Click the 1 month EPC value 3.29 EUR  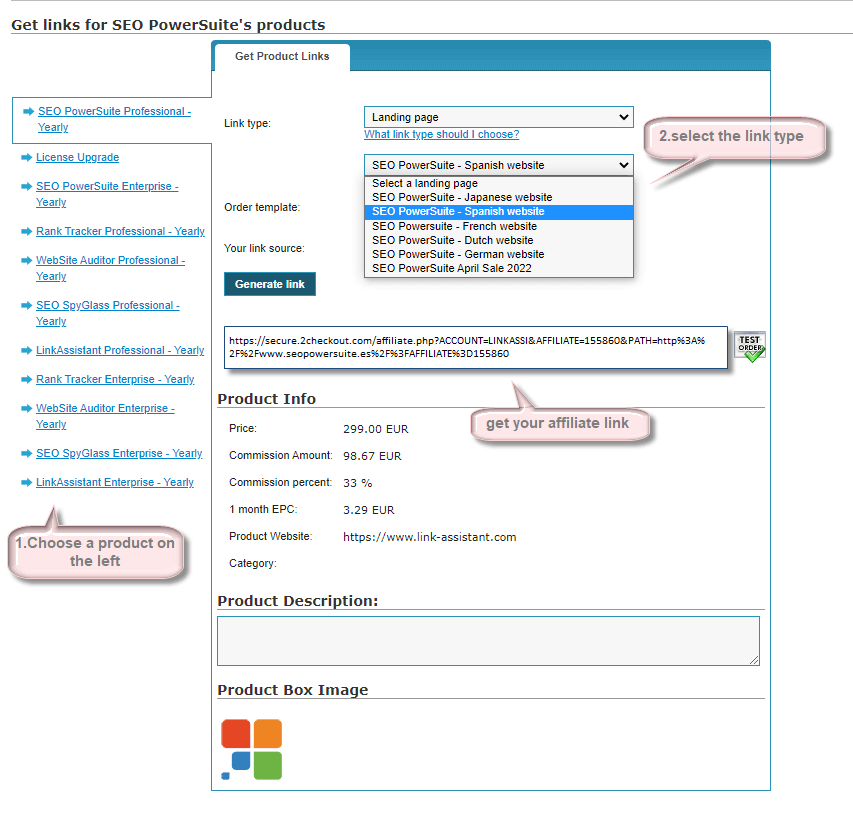368,510
